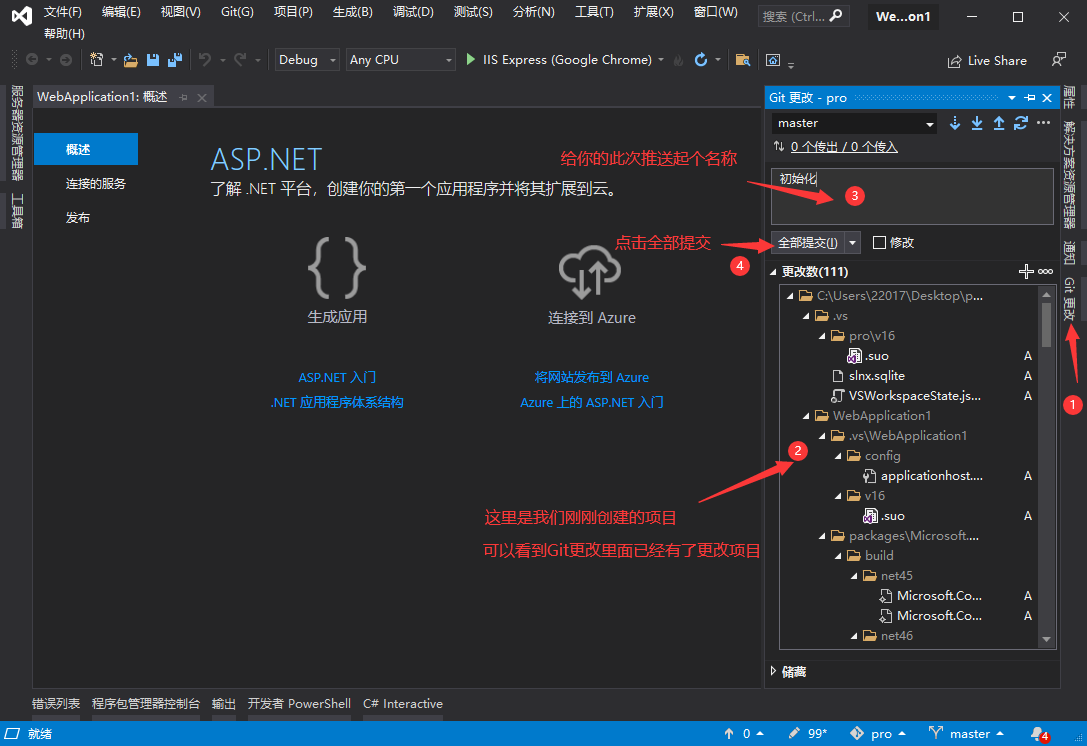Click the Git pull down-arrow icon
This screenshot has width=1087, height=746.
pos(977,123)
